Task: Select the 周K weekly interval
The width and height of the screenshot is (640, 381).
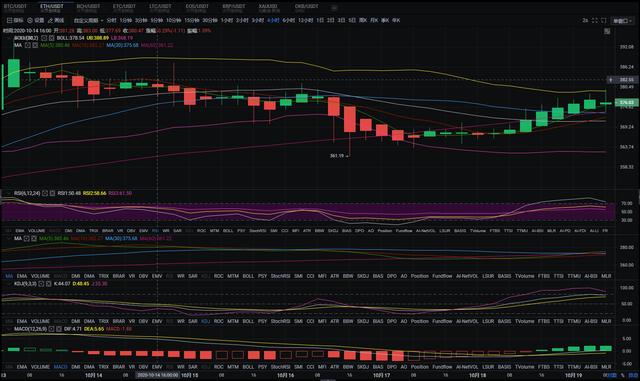Action: coord(363,20)
